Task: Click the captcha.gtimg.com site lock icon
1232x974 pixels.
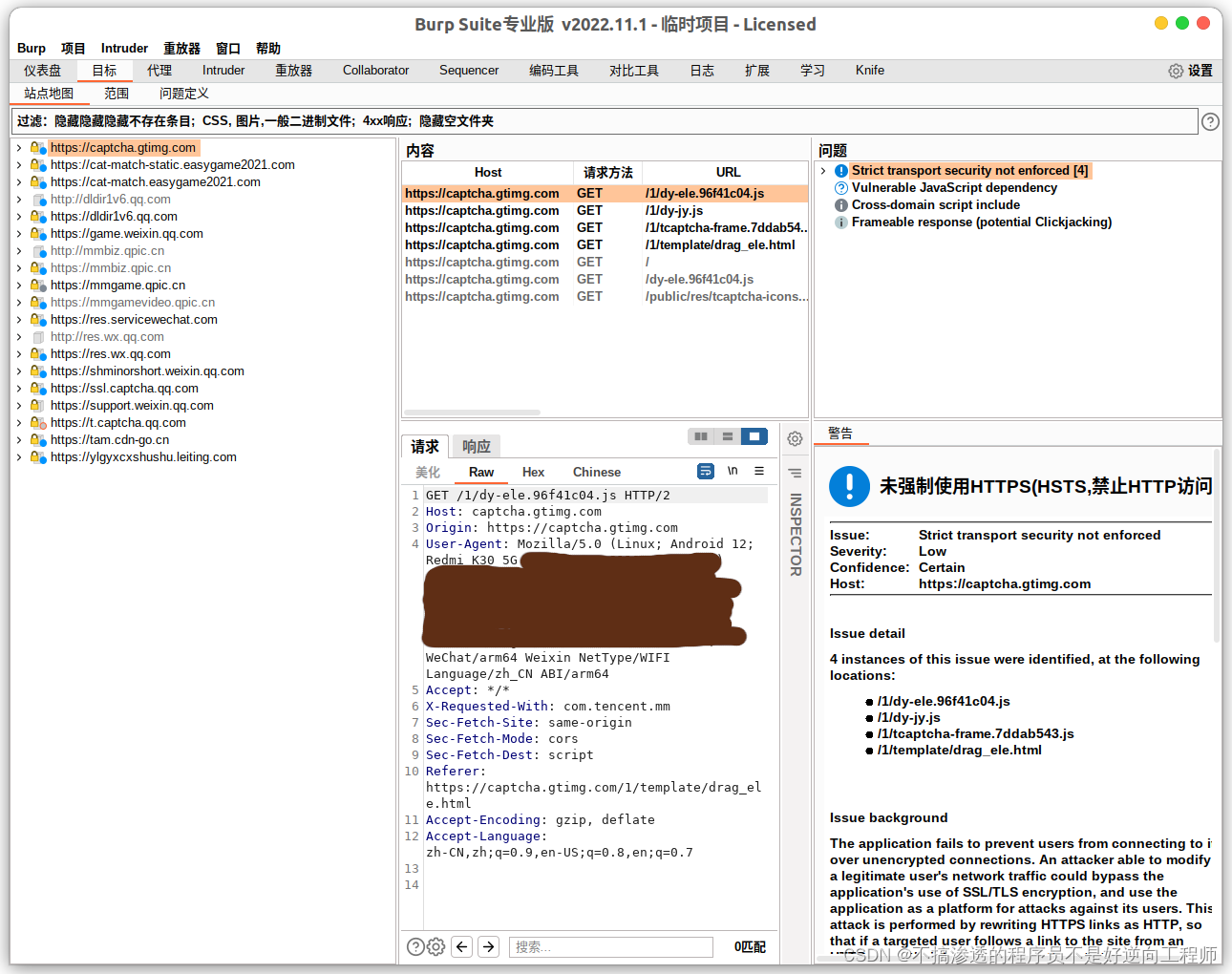Action: point(38,148)
